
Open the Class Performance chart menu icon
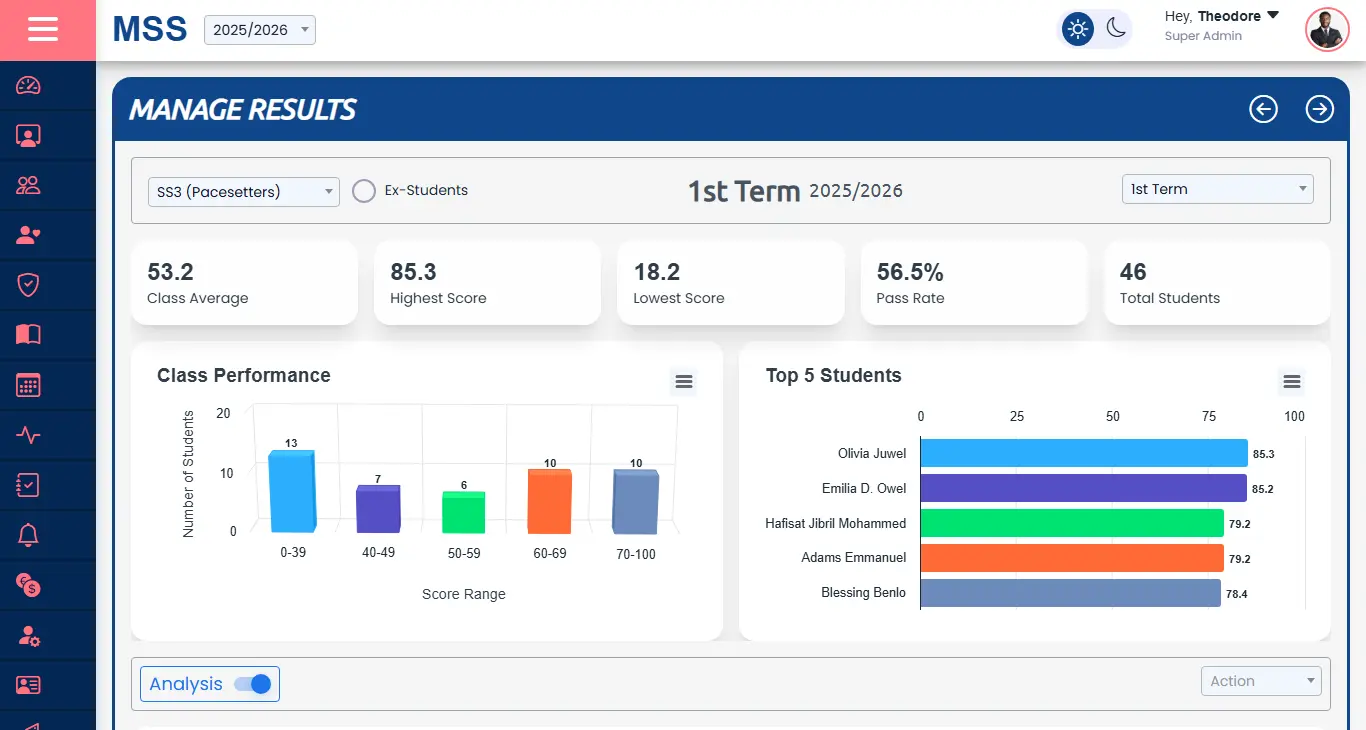click(x=683, y=381)
